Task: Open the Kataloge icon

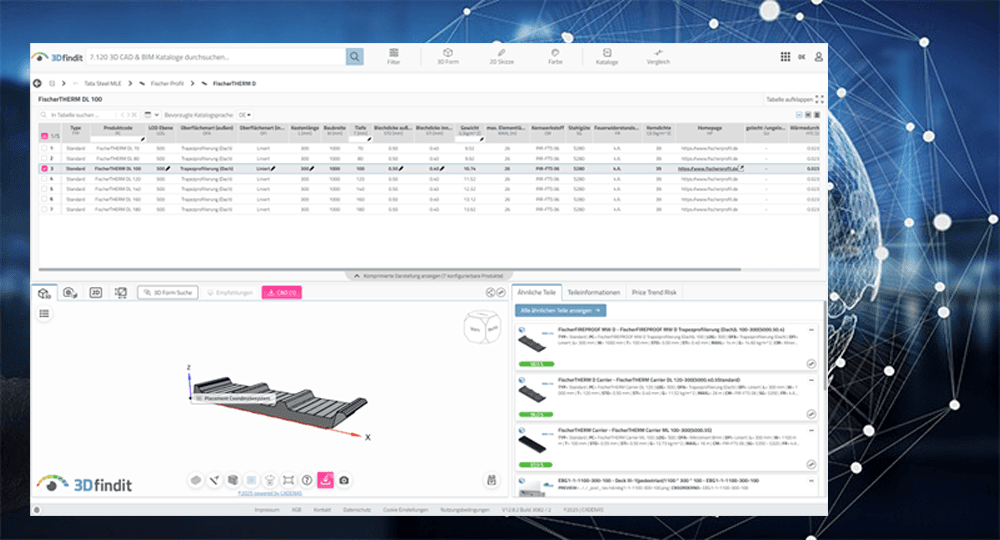Action: pyautogui.click(x=607, y=55)
